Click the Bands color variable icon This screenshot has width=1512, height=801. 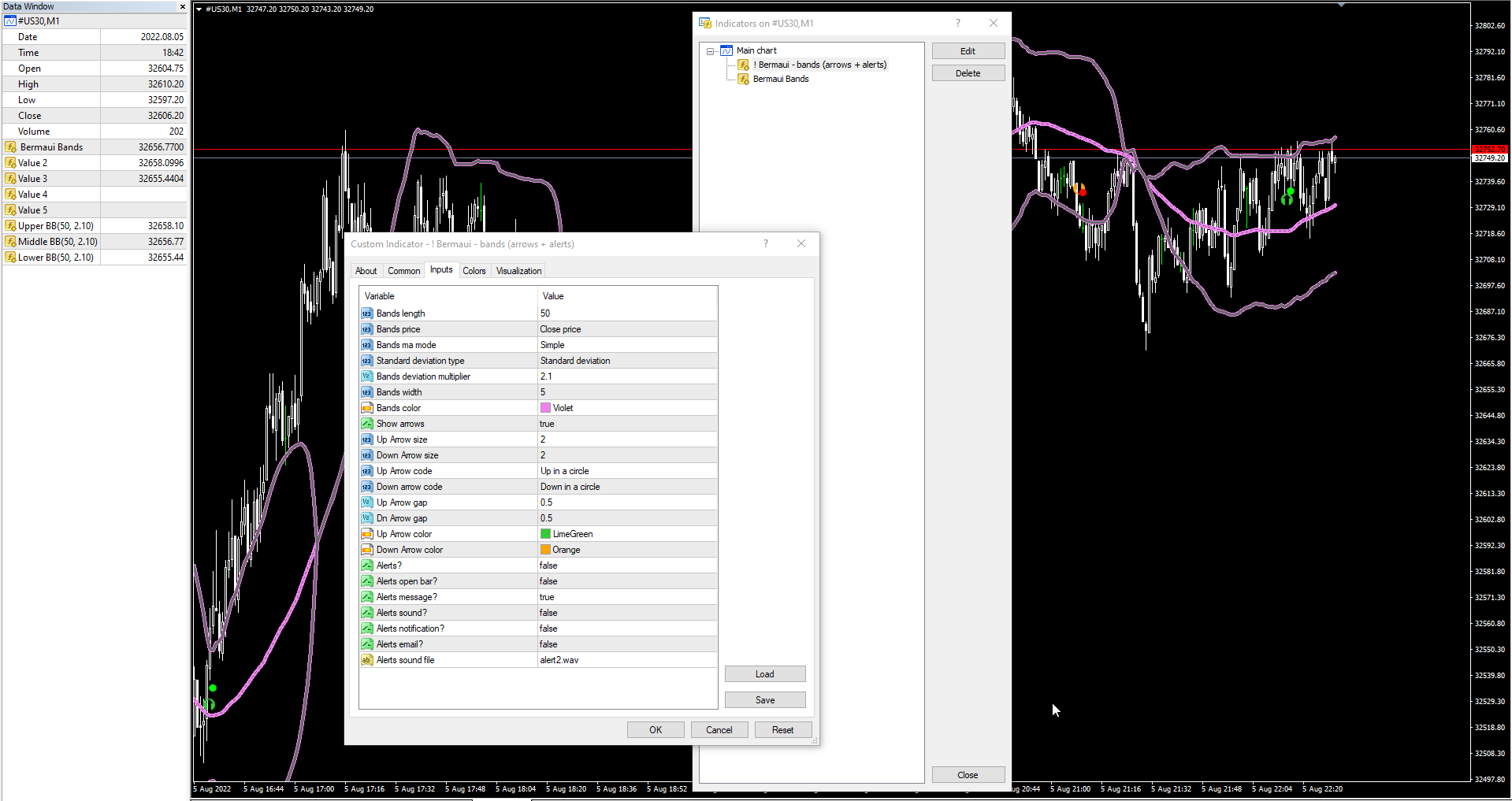pyautogui.click(x=366, y=408)
